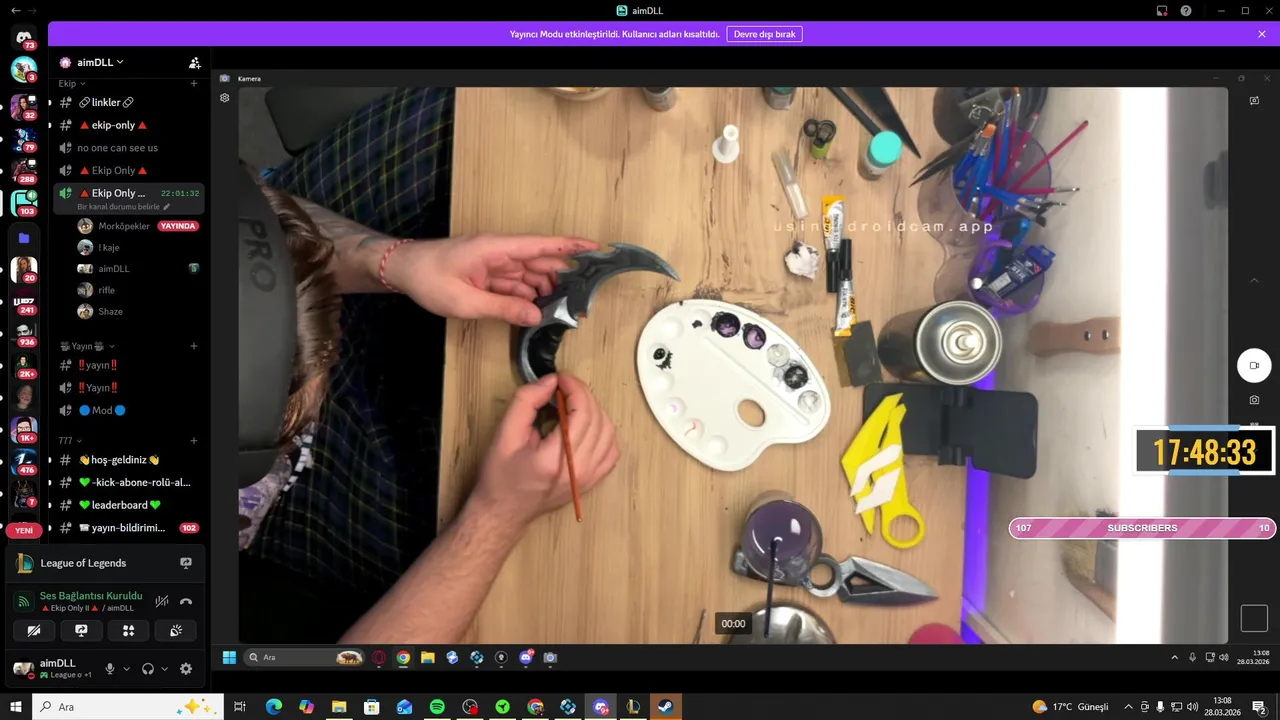This screenshot has width=1280, height=720.
Task: Invite members to aimDLL server icon
Action: (x=195, y=62)
